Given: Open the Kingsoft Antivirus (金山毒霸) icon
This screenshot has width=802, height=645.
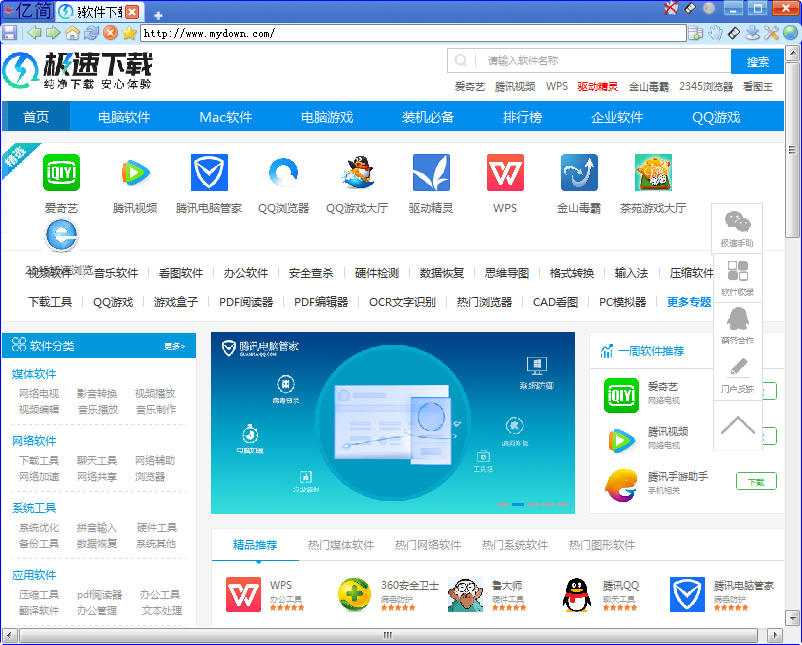Looking at the screenshot, I should [579, 172].
